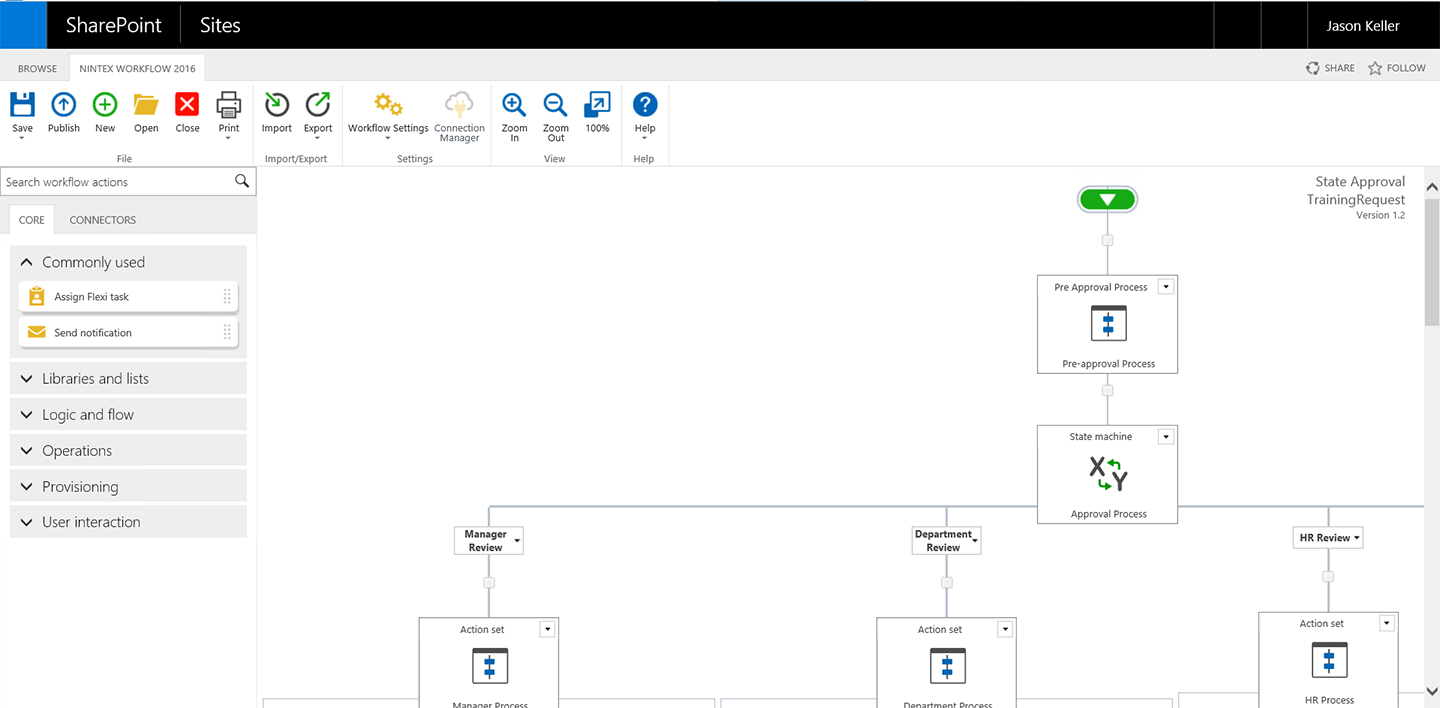Viewport: 1440px width, 708px height.
Task: Click the Share icon at top right
Action: (x=1313, y=68)
